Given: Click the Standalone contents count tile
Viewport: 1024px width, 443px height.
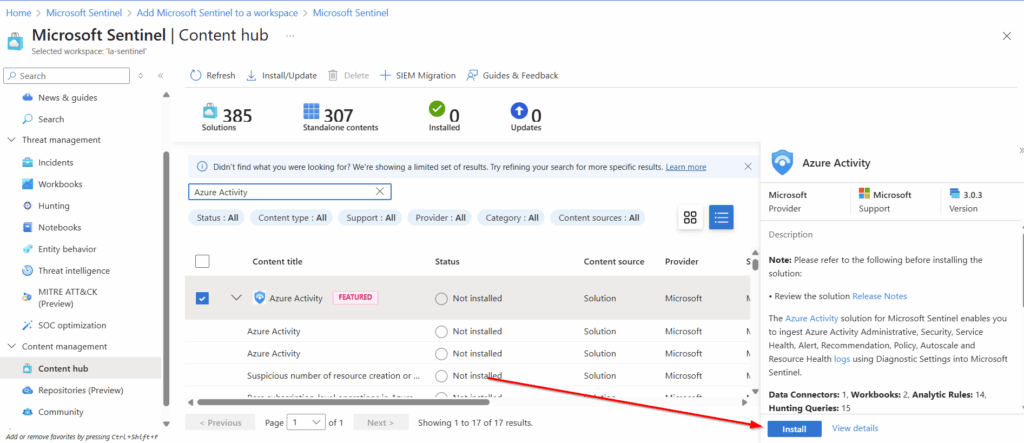Looking at the screenshot, I should click(340, 116).
